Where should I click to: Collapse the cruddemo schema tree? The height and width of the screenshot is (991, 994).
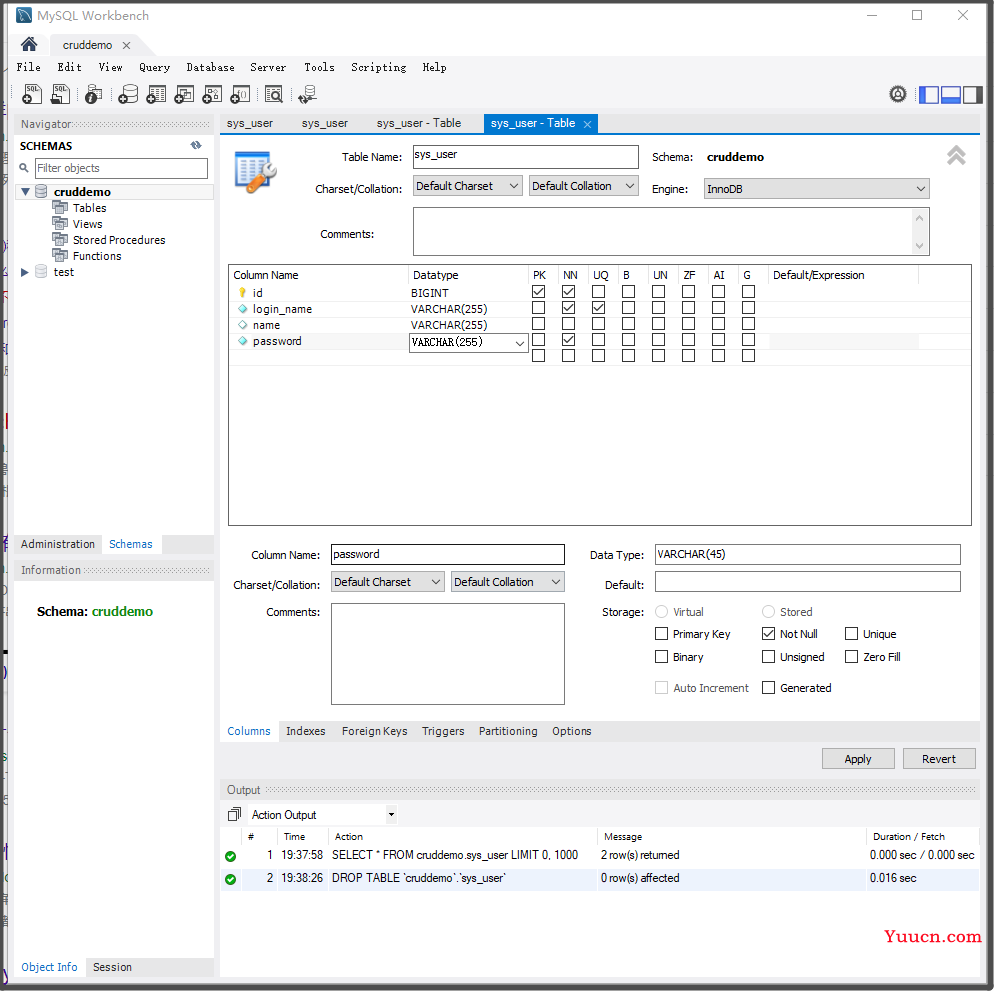point(25,191)
